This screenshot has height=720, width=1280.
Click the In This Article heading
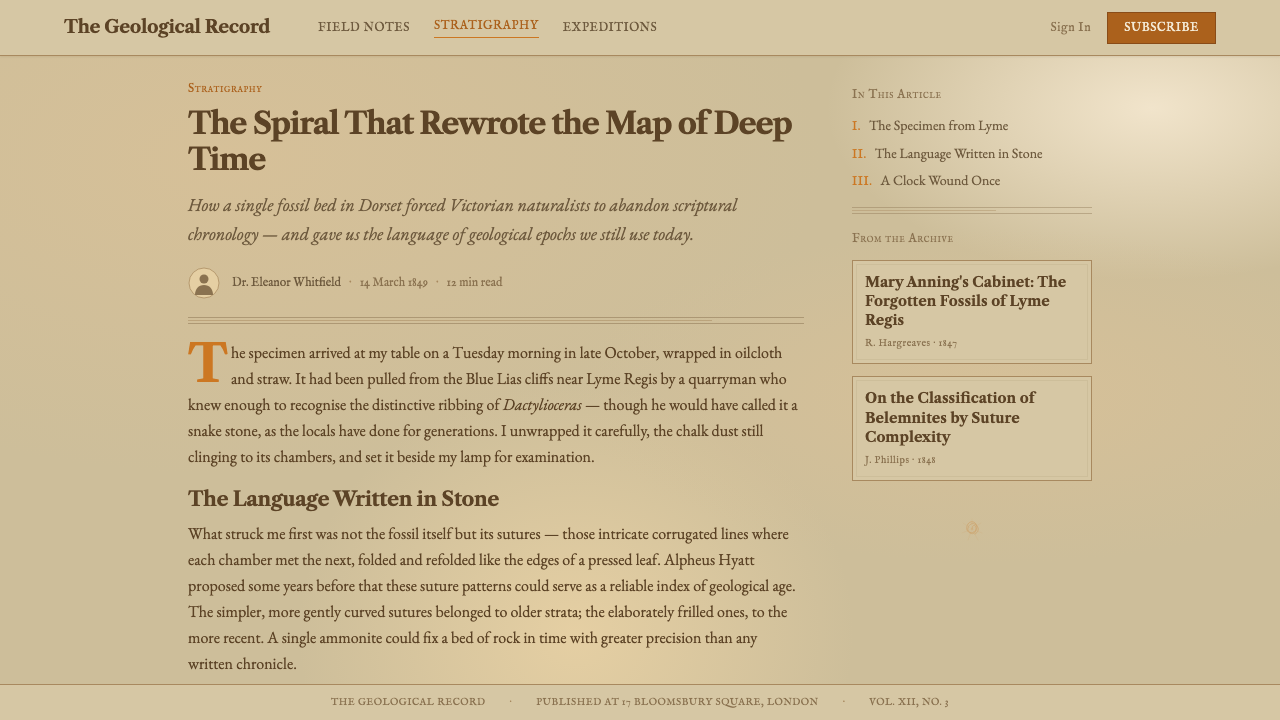[x=896, y=94]
